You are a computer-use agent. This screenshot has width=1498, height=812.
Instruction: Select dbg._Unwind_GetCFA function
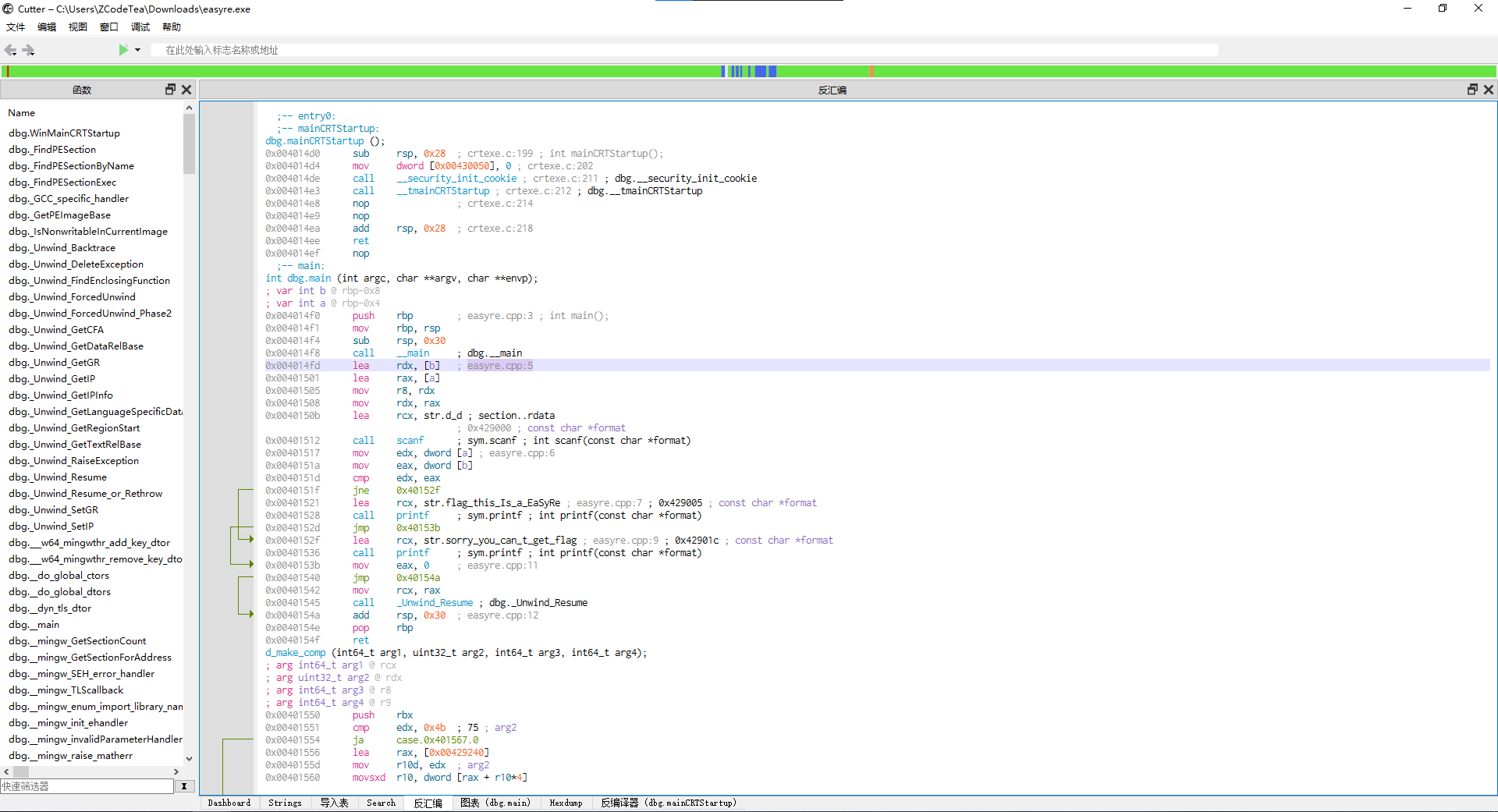point(56,330)
